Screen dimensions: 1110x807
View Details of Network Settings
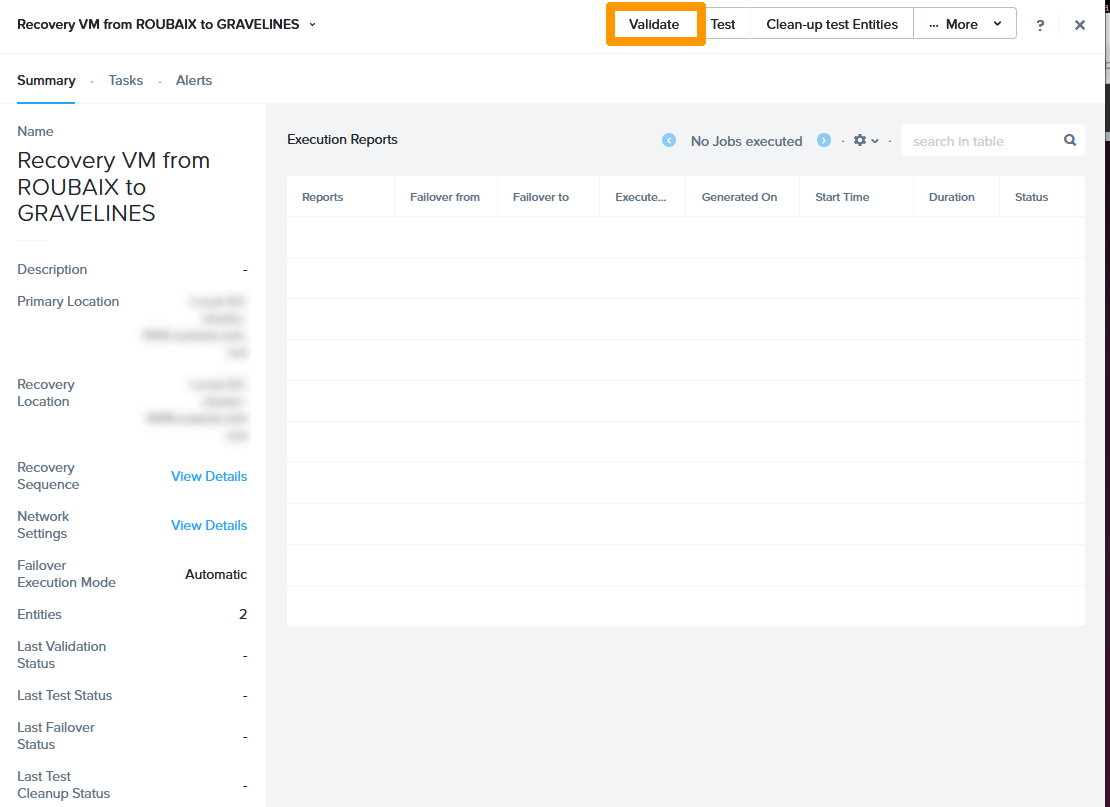(209, 525)
